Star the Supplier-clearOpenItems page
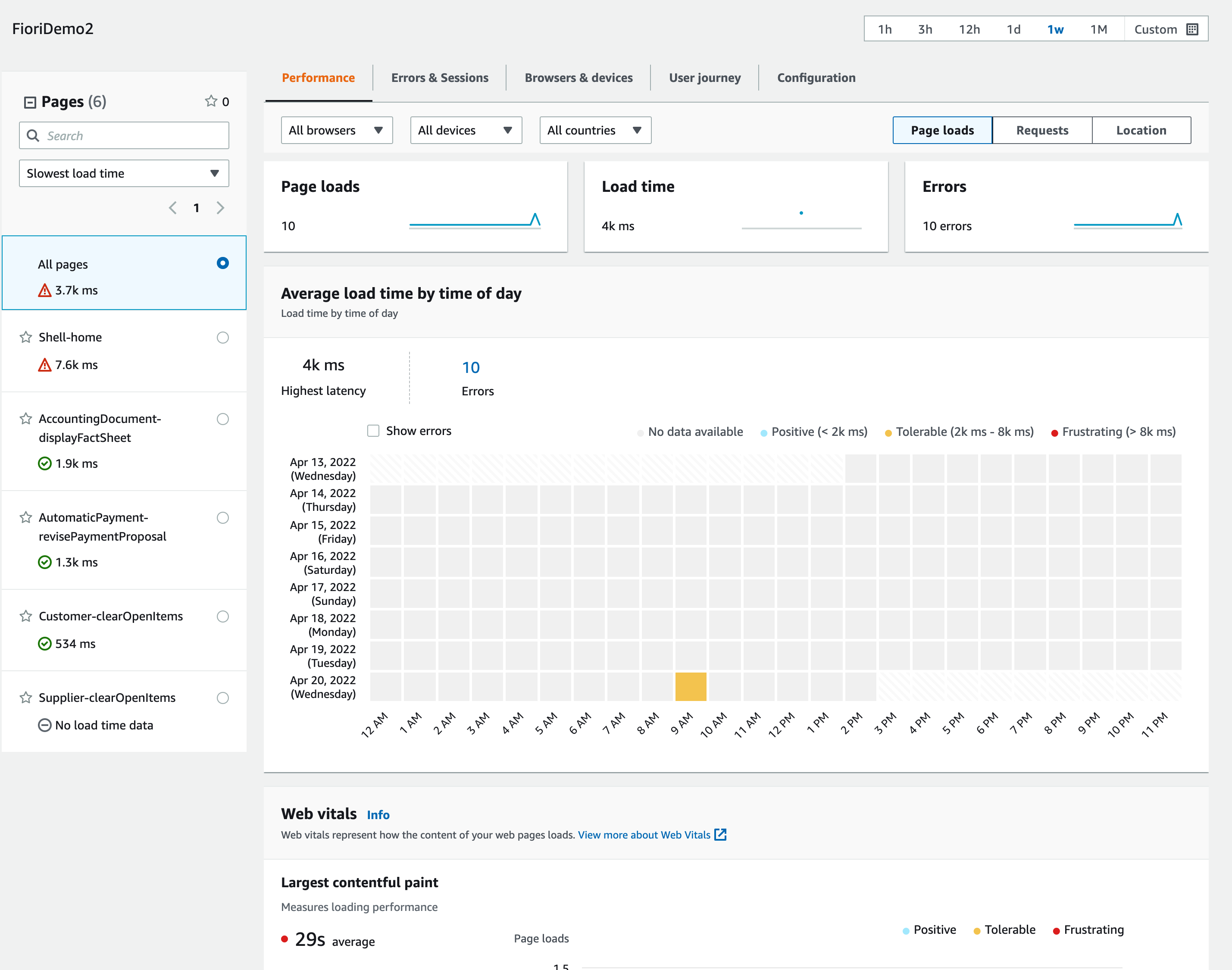Viewport: 1232px width, 970px height. 25,698
